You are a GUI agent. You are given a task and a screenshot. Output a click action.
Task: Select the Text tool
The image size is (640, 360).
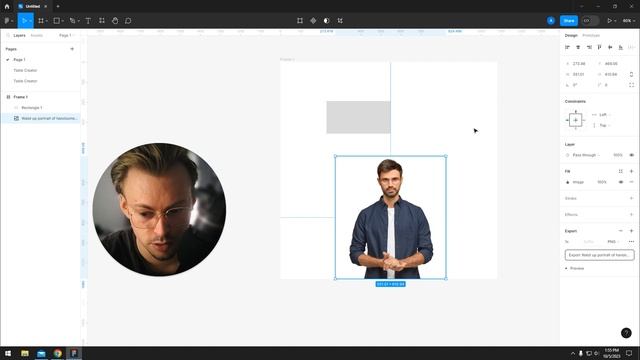(88, 20)
